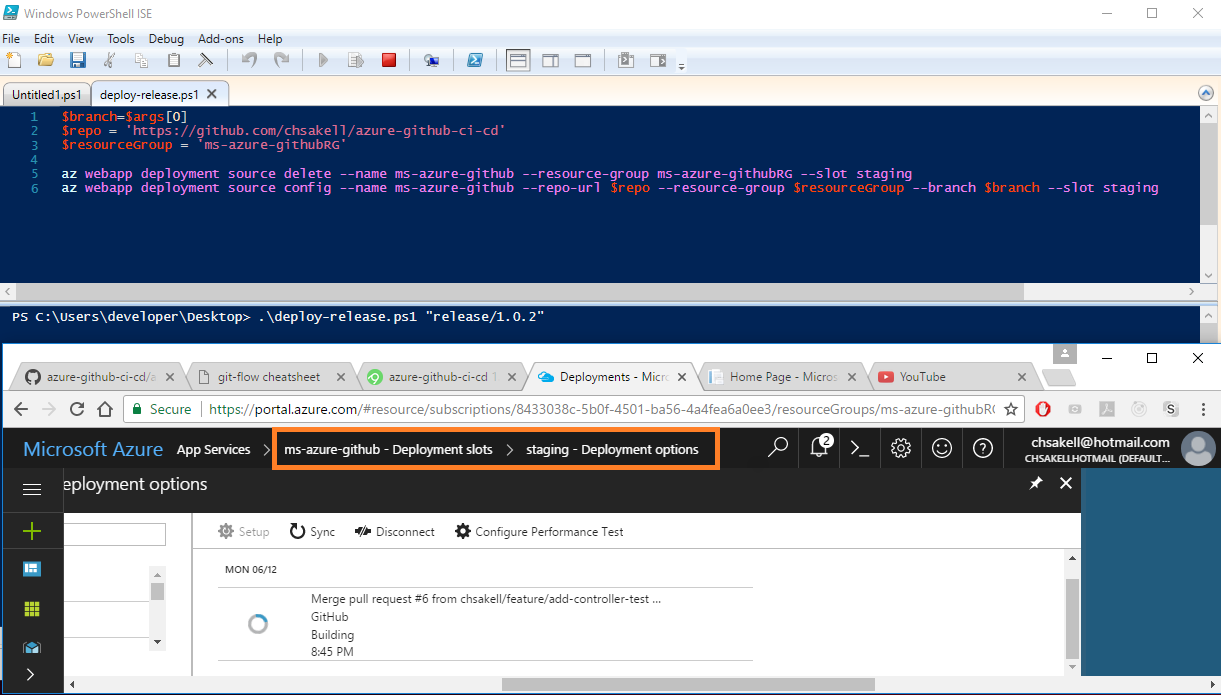Image resolution: width=1221 pixels, height=695 pixels.
Task: Click the Sync button
Action: coord(312,532)
